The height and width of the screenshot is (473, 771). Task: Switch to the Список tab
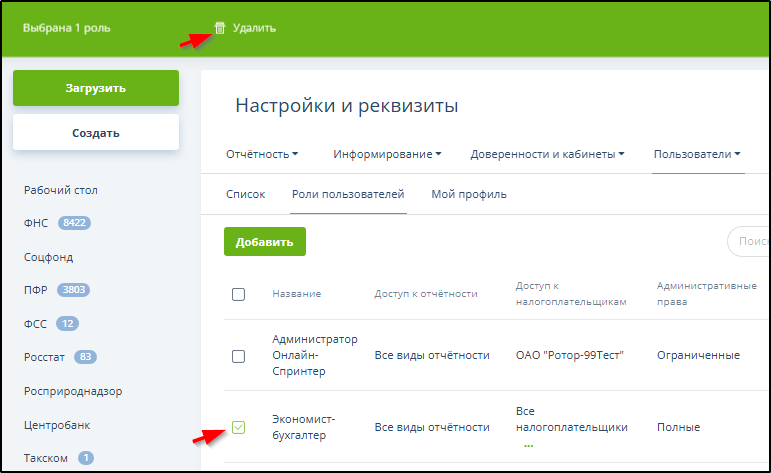[246, 194]
